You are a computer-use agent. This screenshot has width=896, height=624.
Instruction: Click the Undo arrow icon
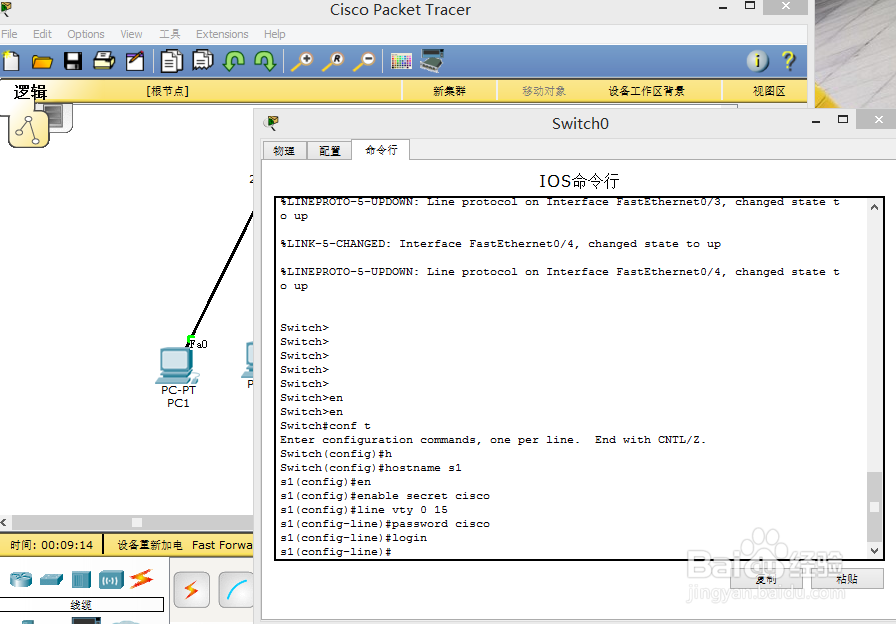(x=233, y=61)
